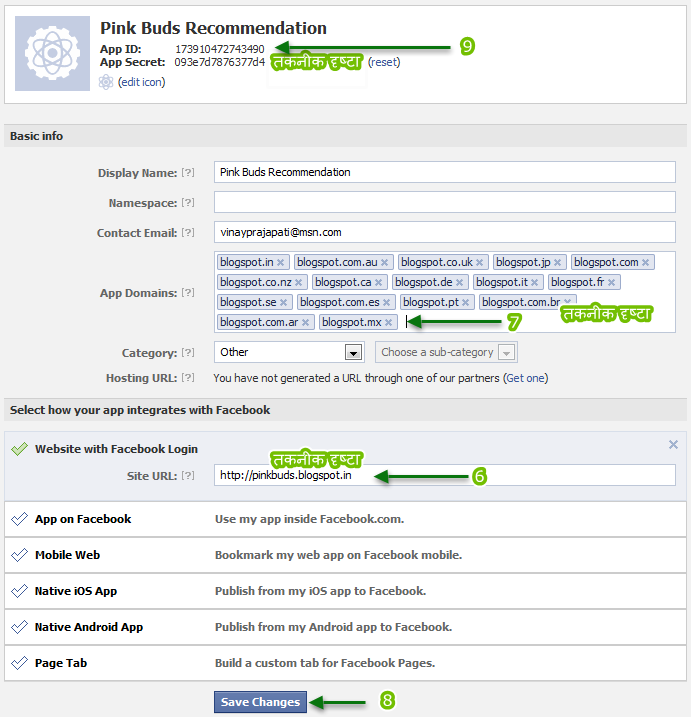
Task: Enable the App on Facebook checkmark
Action: pyautogui.click(x=19, y=519)
